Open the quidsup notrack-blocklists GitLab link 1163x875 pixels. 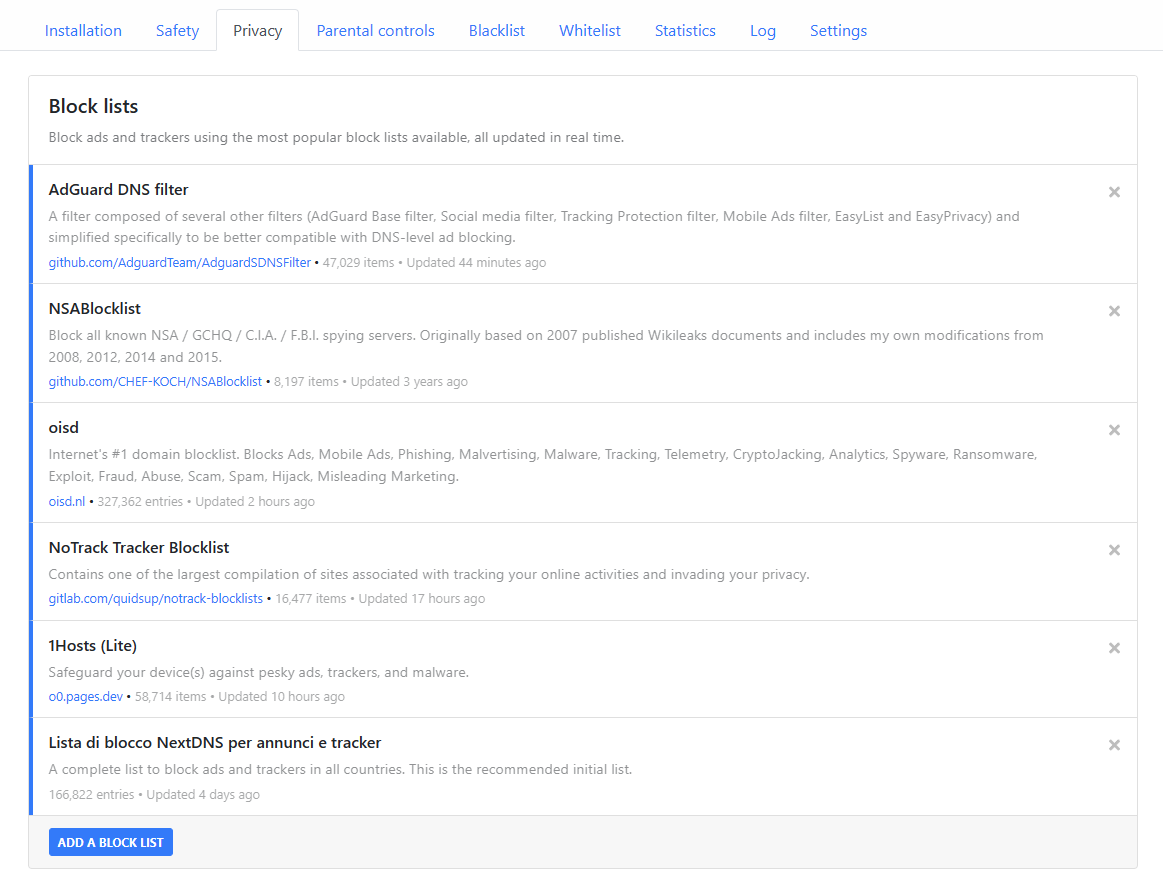(x=156, y=599)
